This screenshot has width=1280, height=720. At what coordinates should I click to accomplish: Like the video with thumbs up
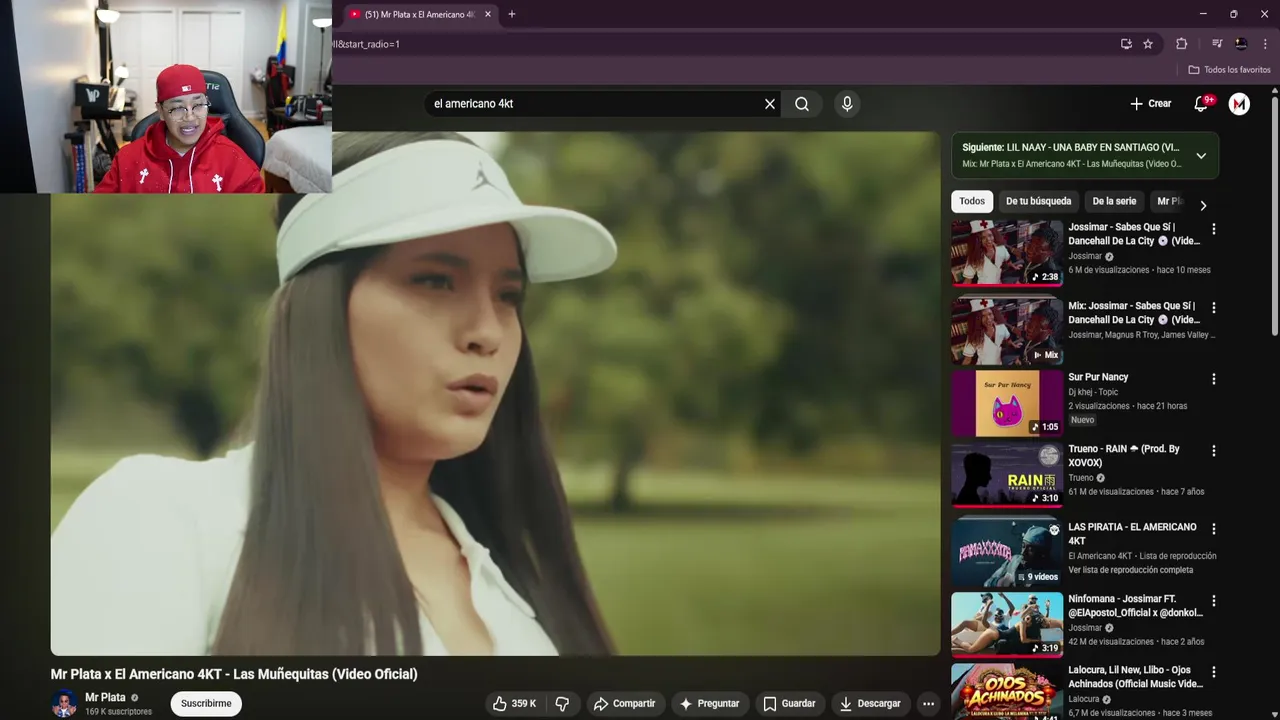(x=515, y=704)
